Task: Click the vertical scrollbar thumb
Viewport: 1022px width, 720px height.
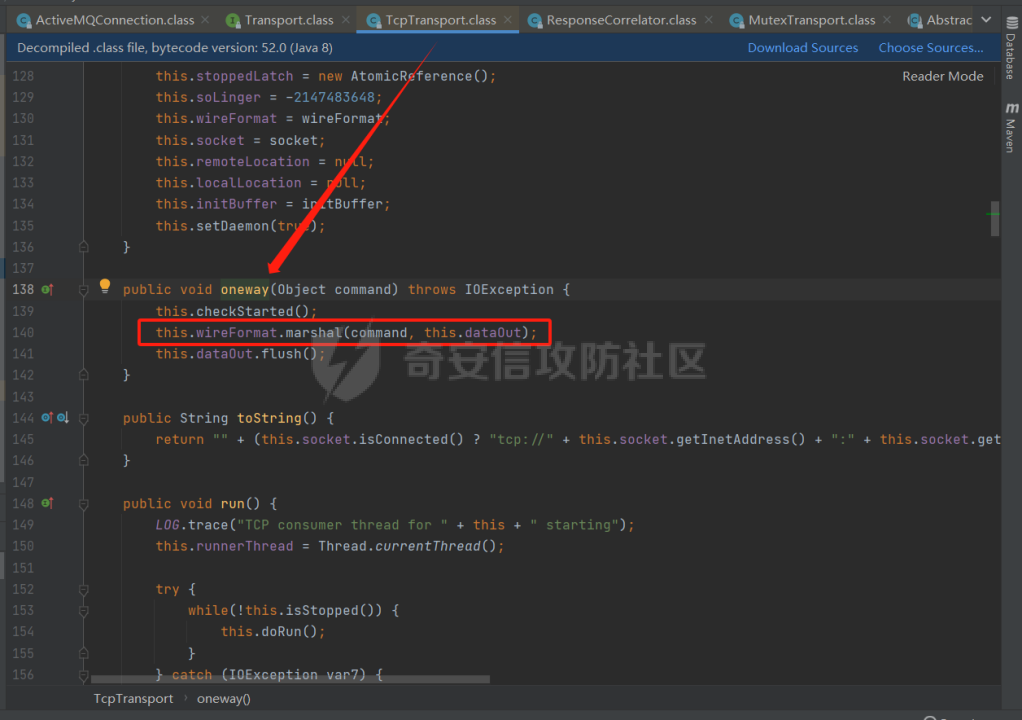Action: click(995, 218)
